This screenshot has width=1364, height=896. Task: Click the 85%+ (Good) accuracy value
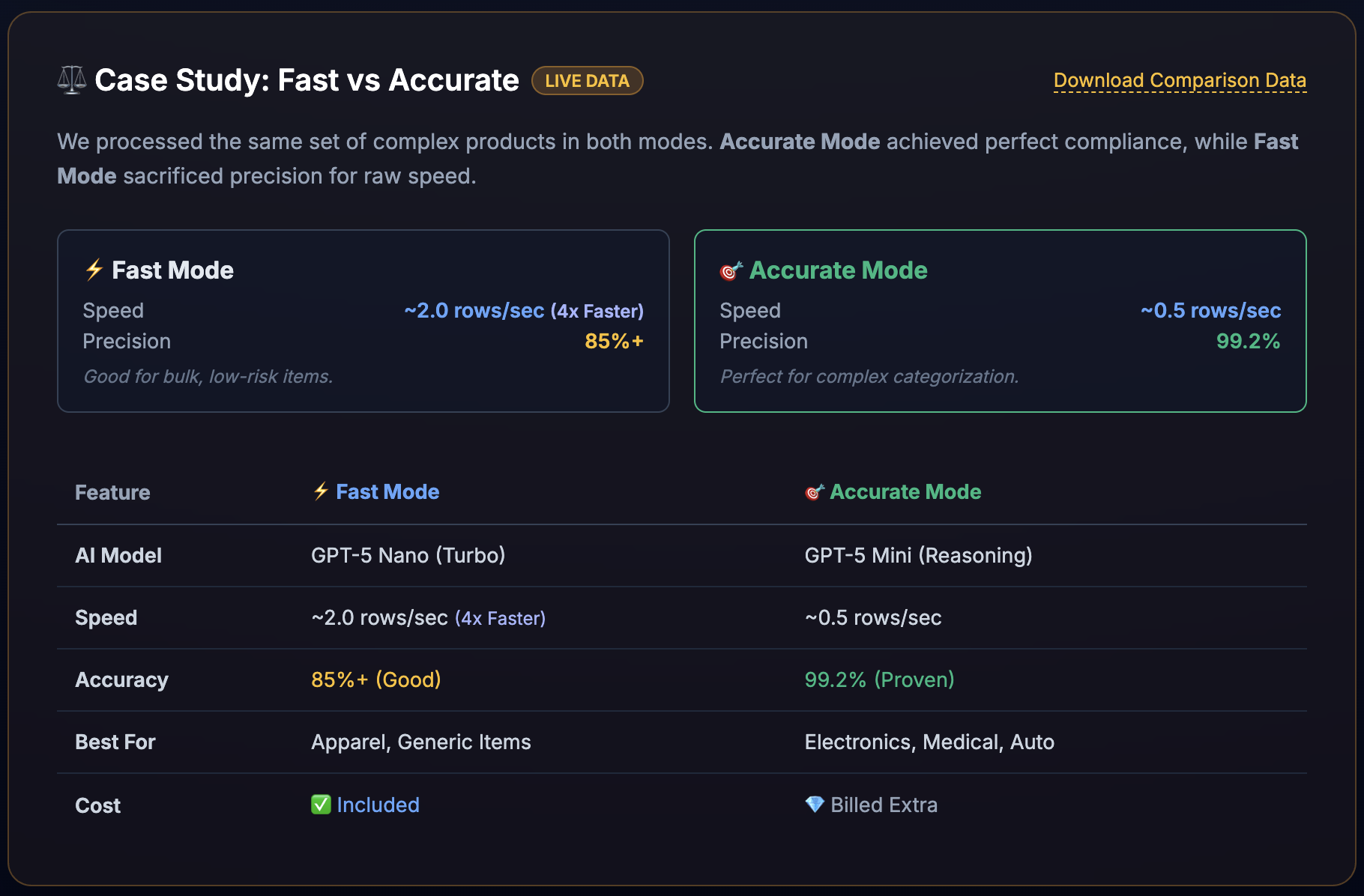[x=375, y=679]
